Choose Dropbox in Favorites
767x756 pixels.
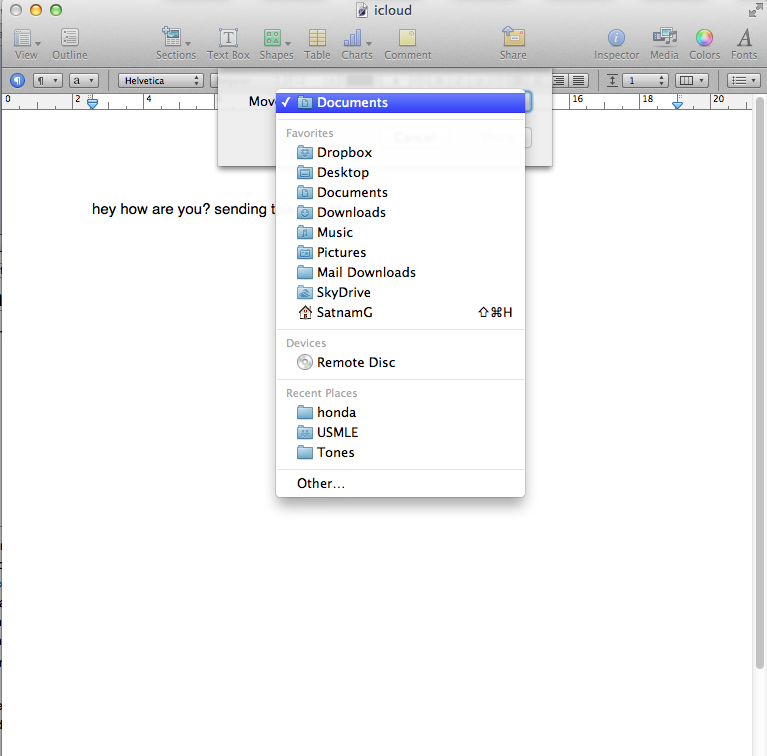(x=400, y=153)
